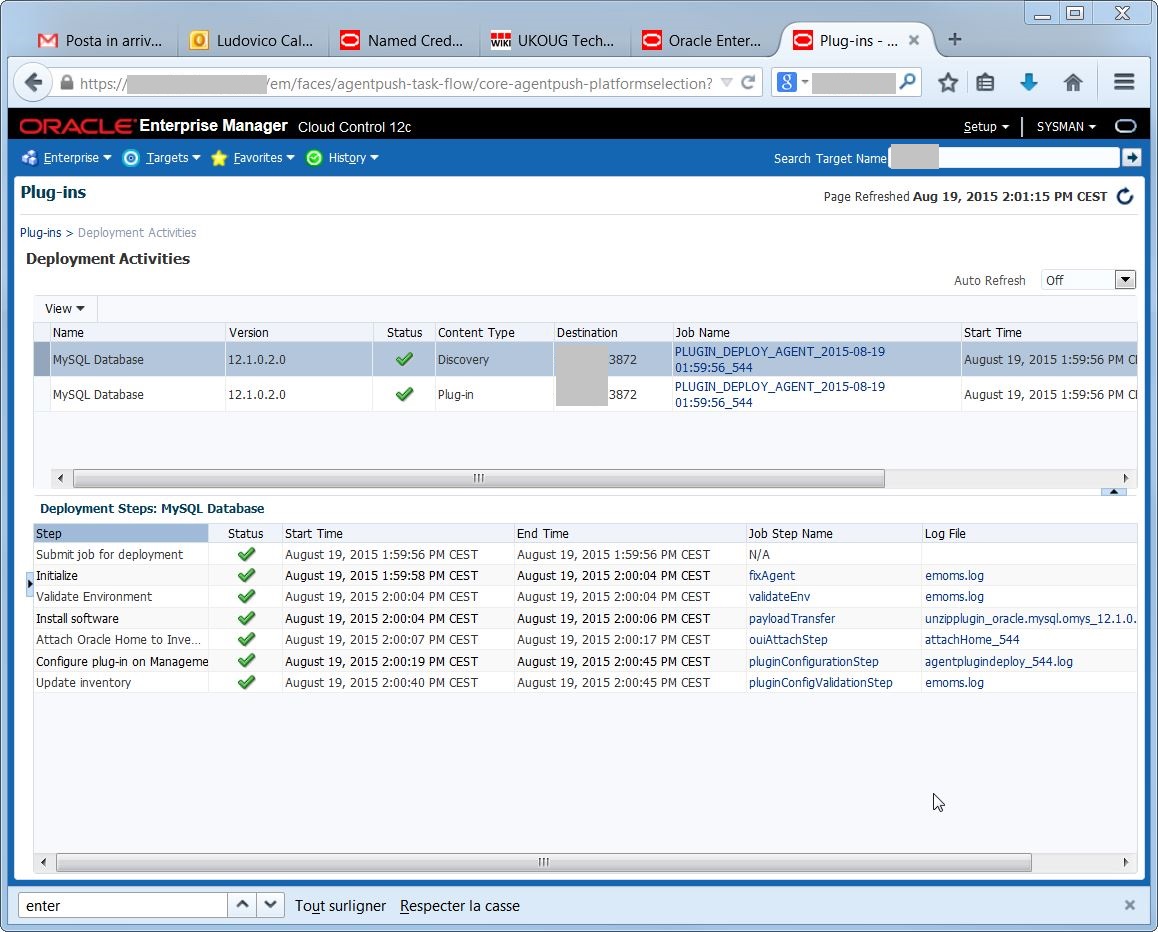The image size is (1158, 932).
Task: Open the pluginConfigValidationStep link
Action: [820, 682]
